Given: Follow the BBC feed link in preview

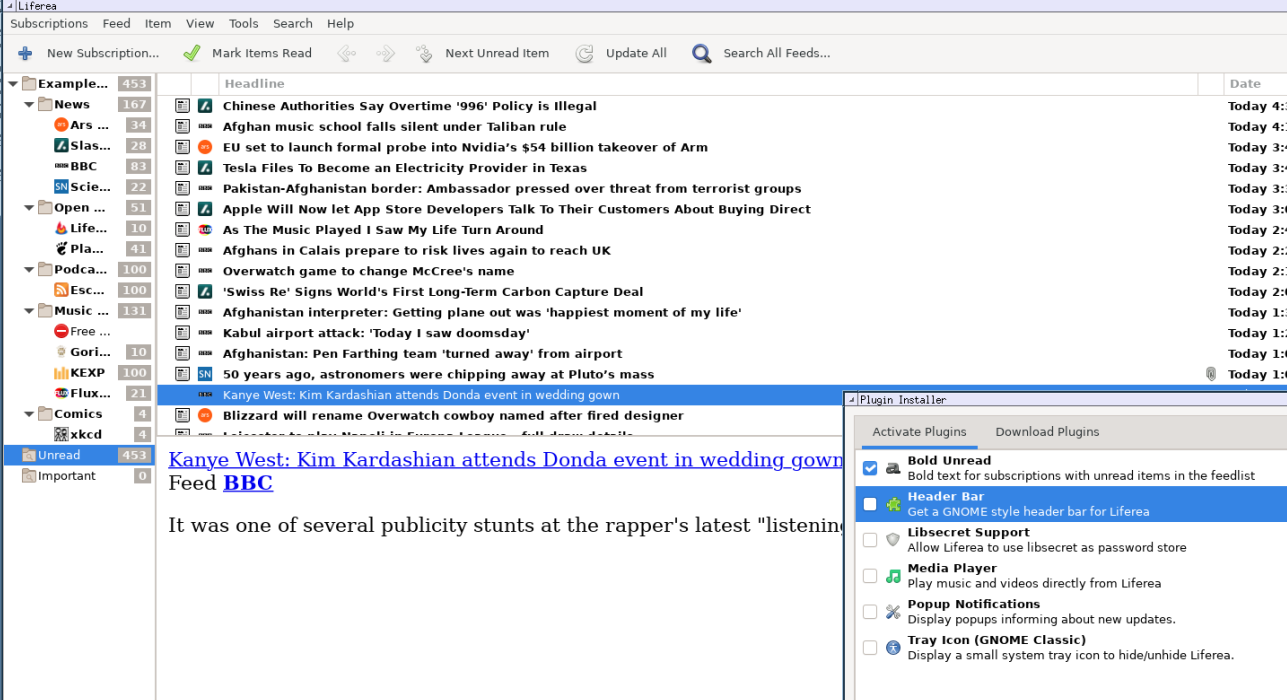Looking at the screenshot, I should point(247,484).
